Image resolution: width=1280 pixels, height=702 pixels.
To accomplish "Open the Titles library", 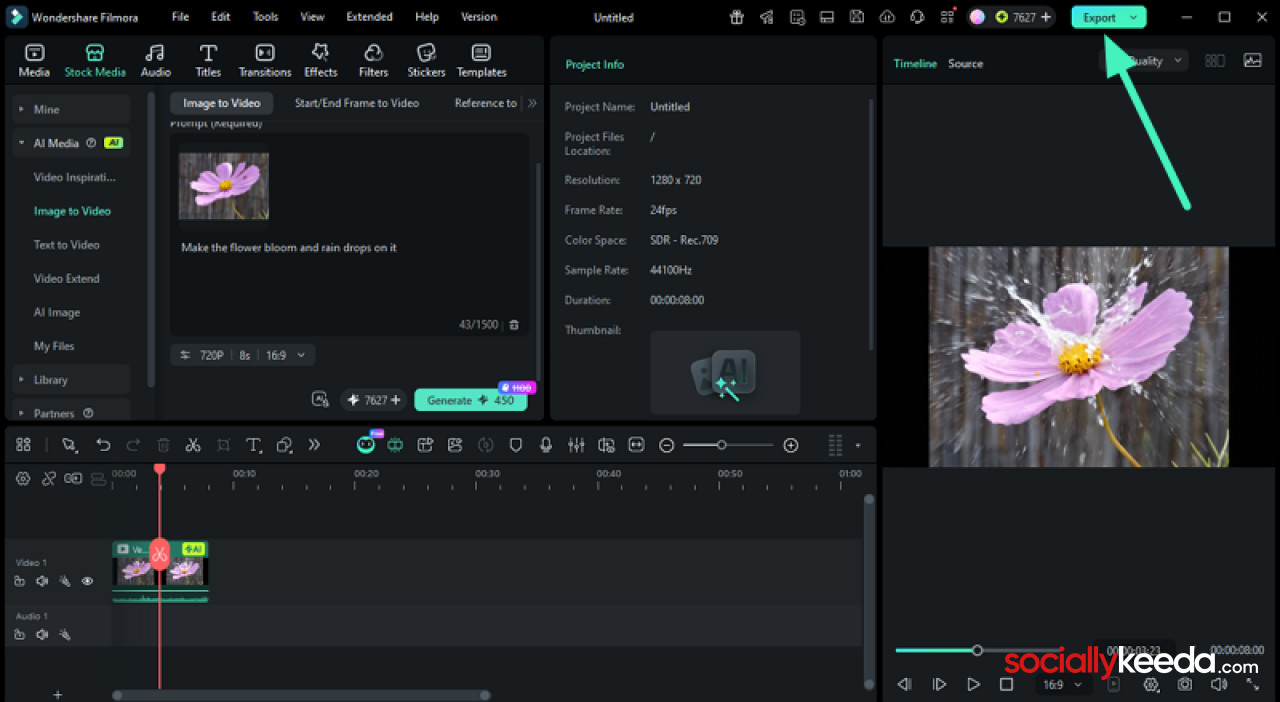I will (x=208, y=60).
